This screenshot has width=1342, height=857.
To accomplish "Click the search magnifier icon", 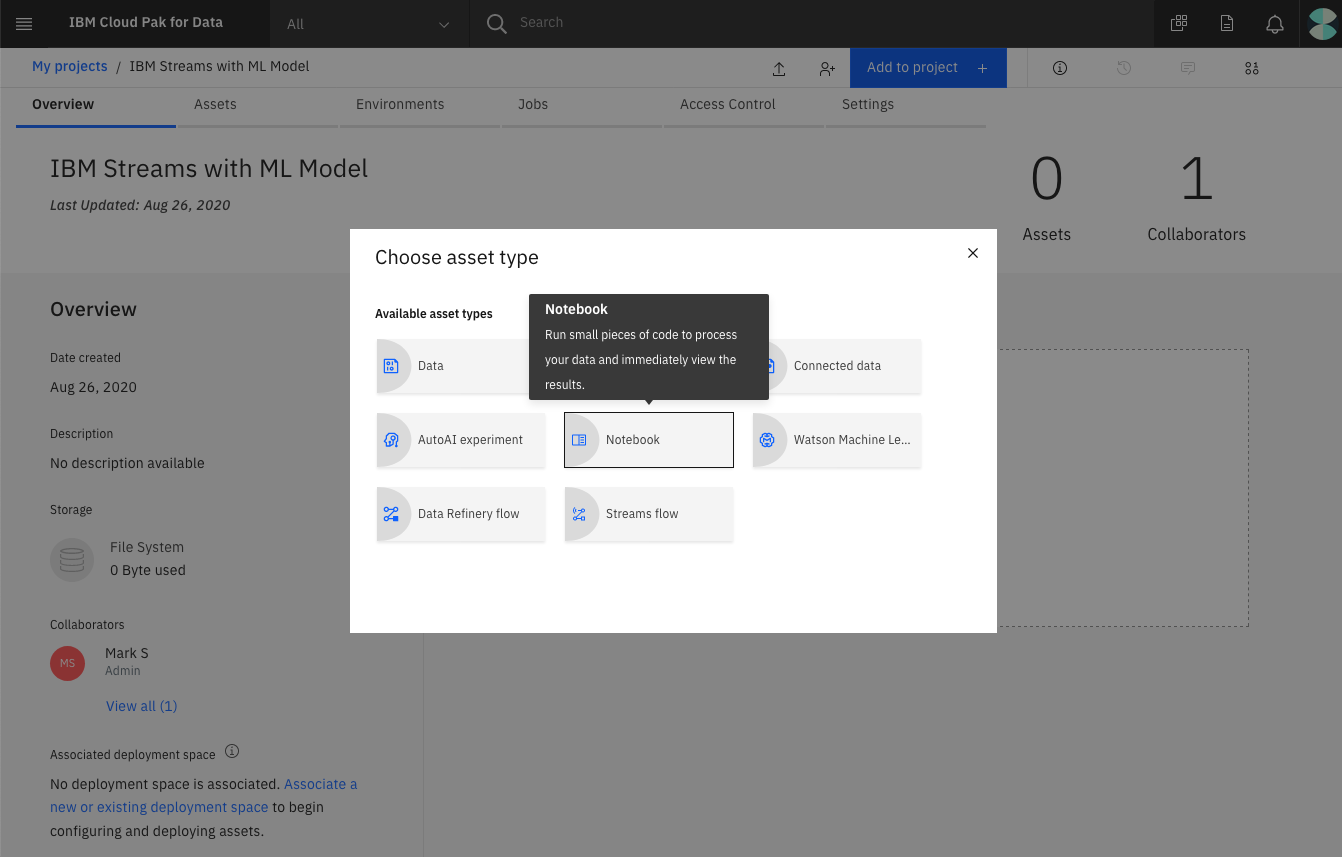I will point(496,24).
